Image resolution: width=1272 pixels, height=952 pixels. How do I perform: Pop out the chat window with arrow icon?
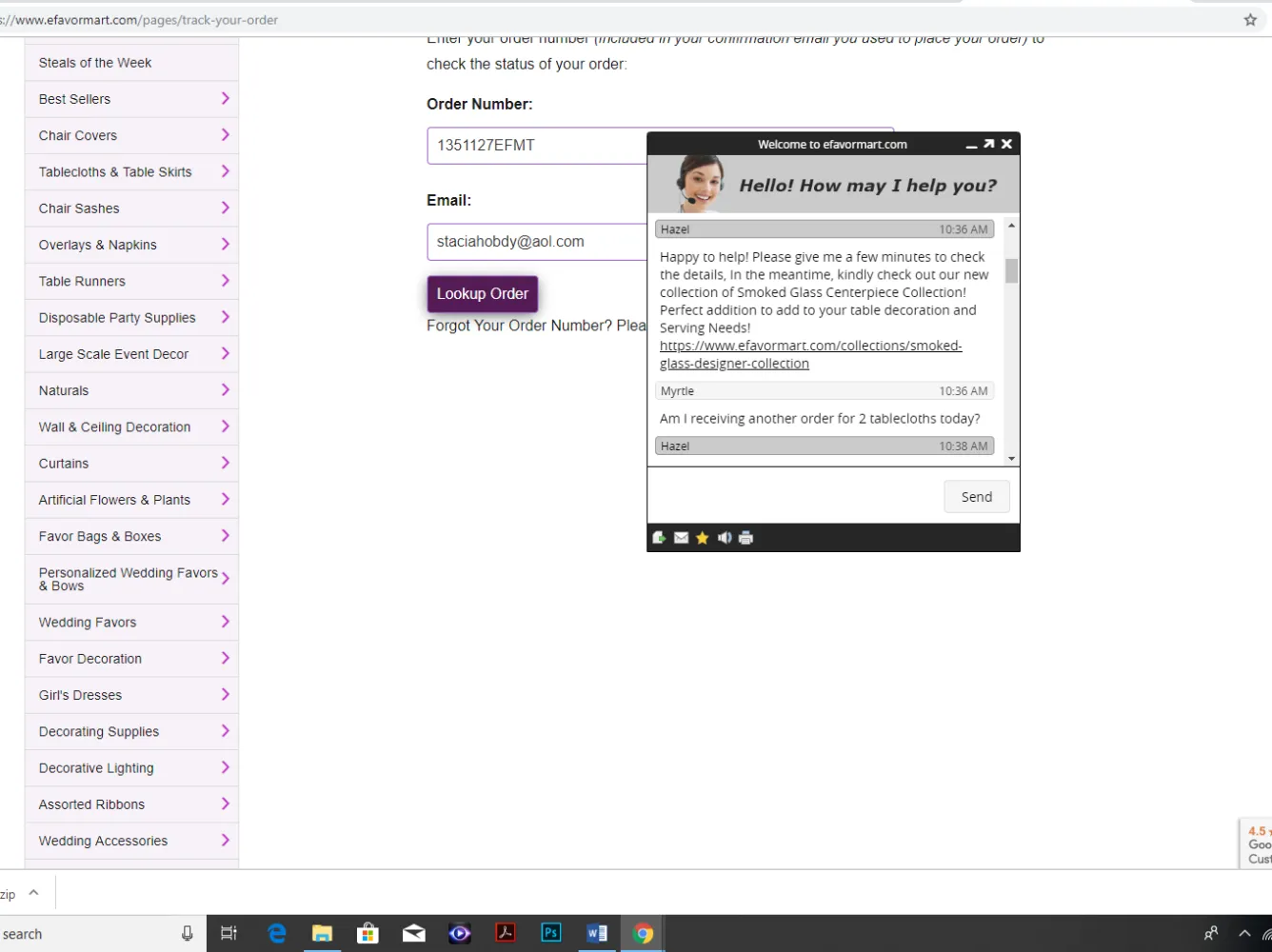click(x=988, y=144)
